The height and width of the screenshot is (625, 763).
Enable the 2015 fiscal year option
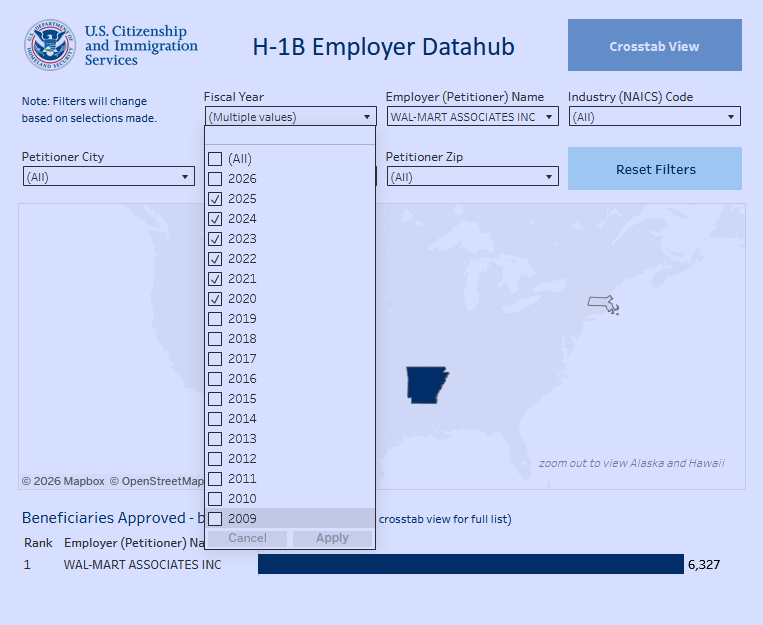pos(215,399)
